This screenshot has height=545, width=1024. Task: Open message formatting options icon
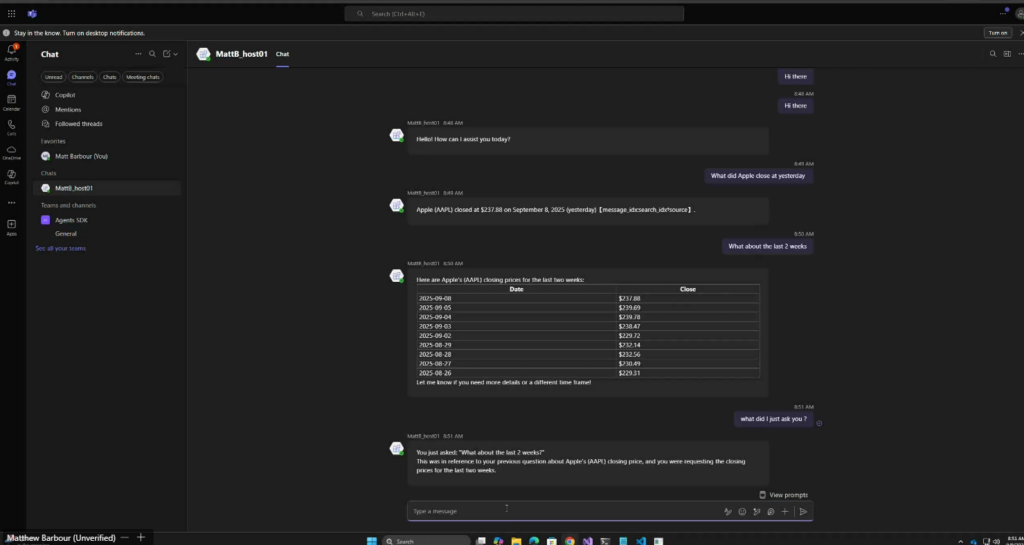tap(728, 512)
